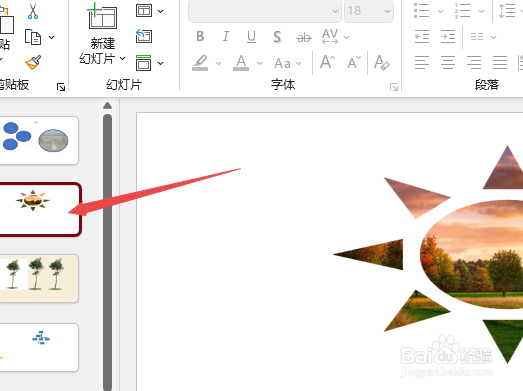This screenshot has width=523, height=391.
Task: Toggle Bold formatting
Action: coord(200,36)
